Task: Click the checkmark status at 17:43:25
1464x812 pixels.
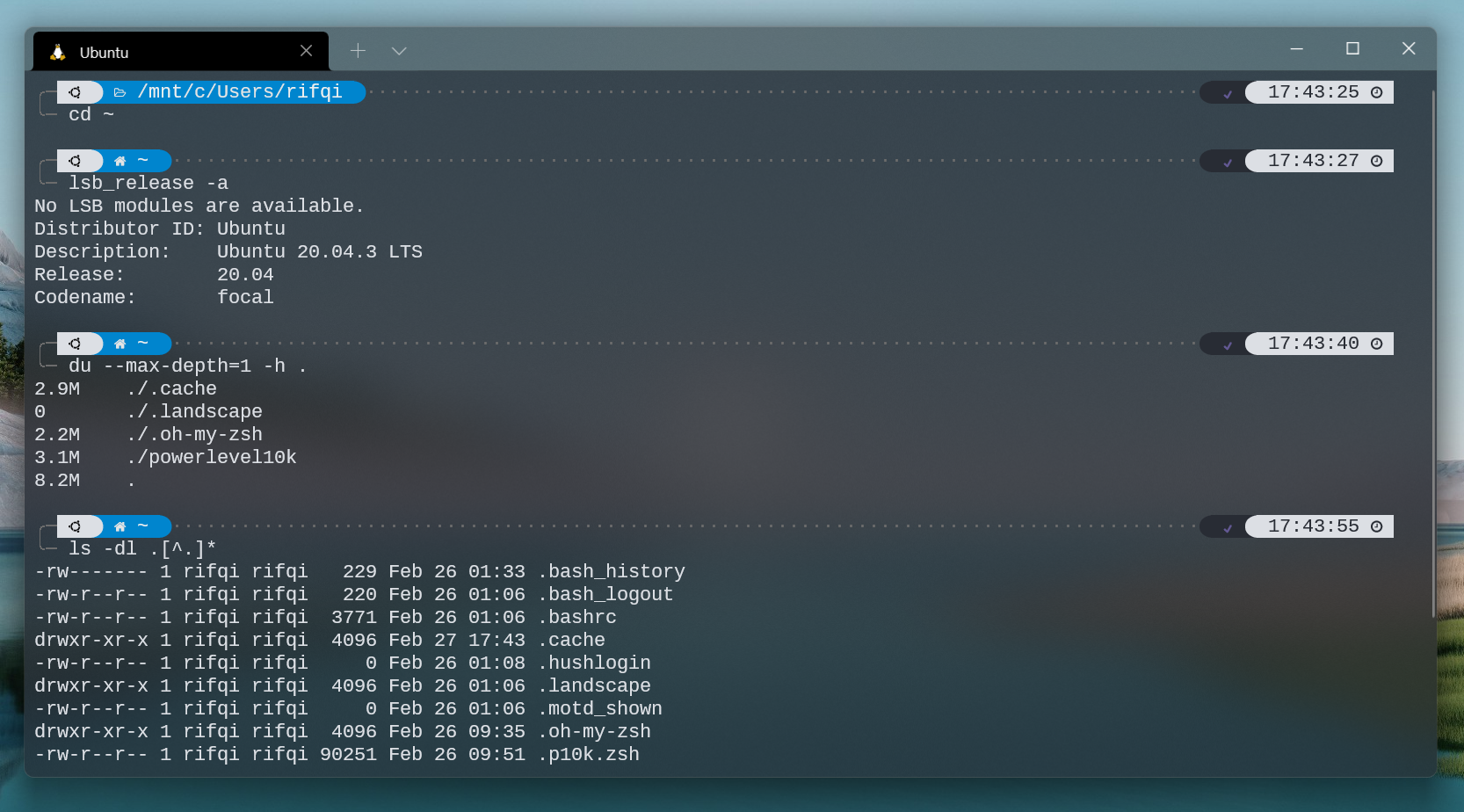Action: [x=1228, y=93]
